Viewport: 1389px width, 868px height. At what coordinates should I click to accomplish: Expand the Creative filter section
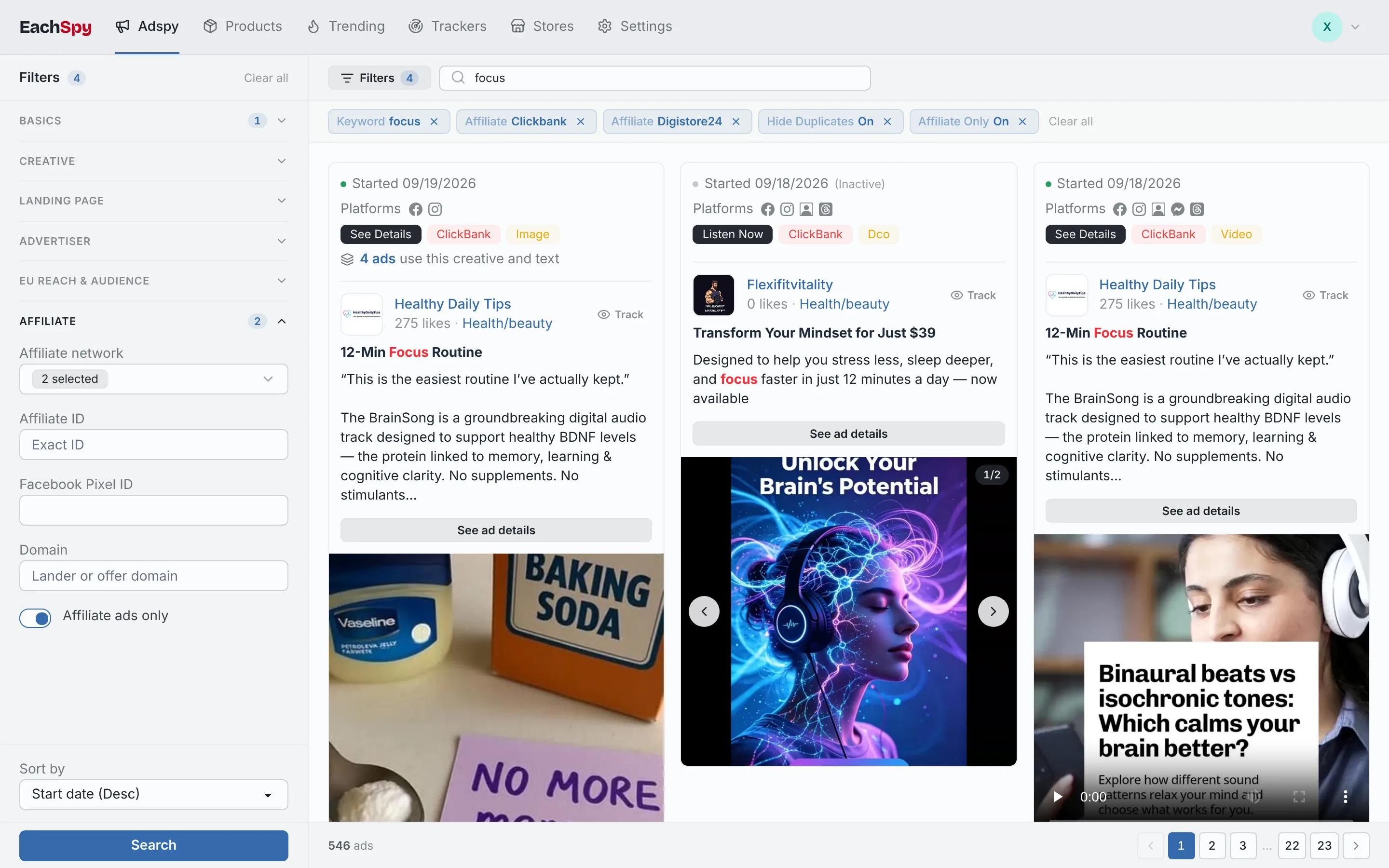(153, 162)
